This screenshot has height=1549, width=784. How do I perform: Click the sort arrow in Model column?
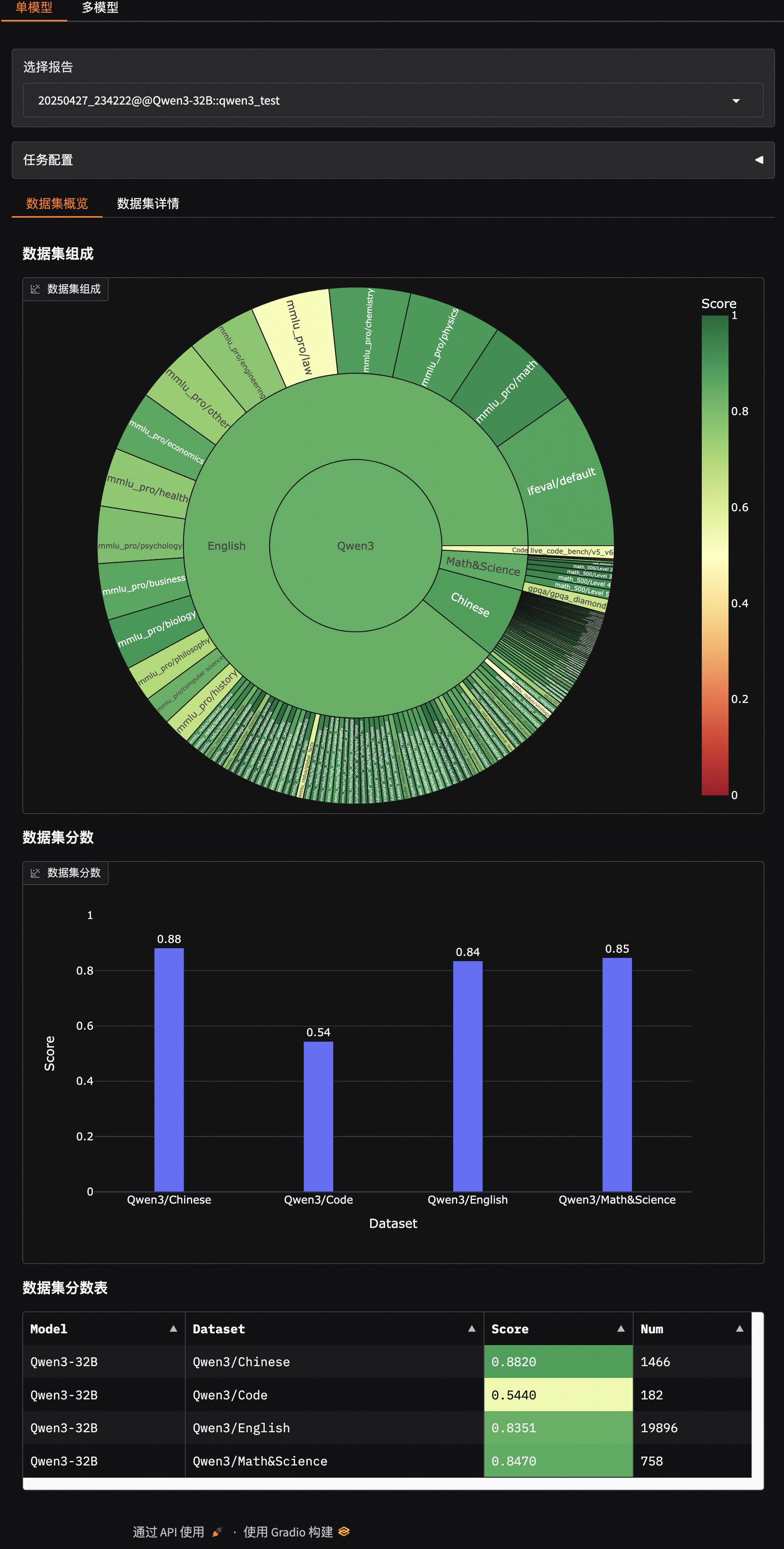173,1328
